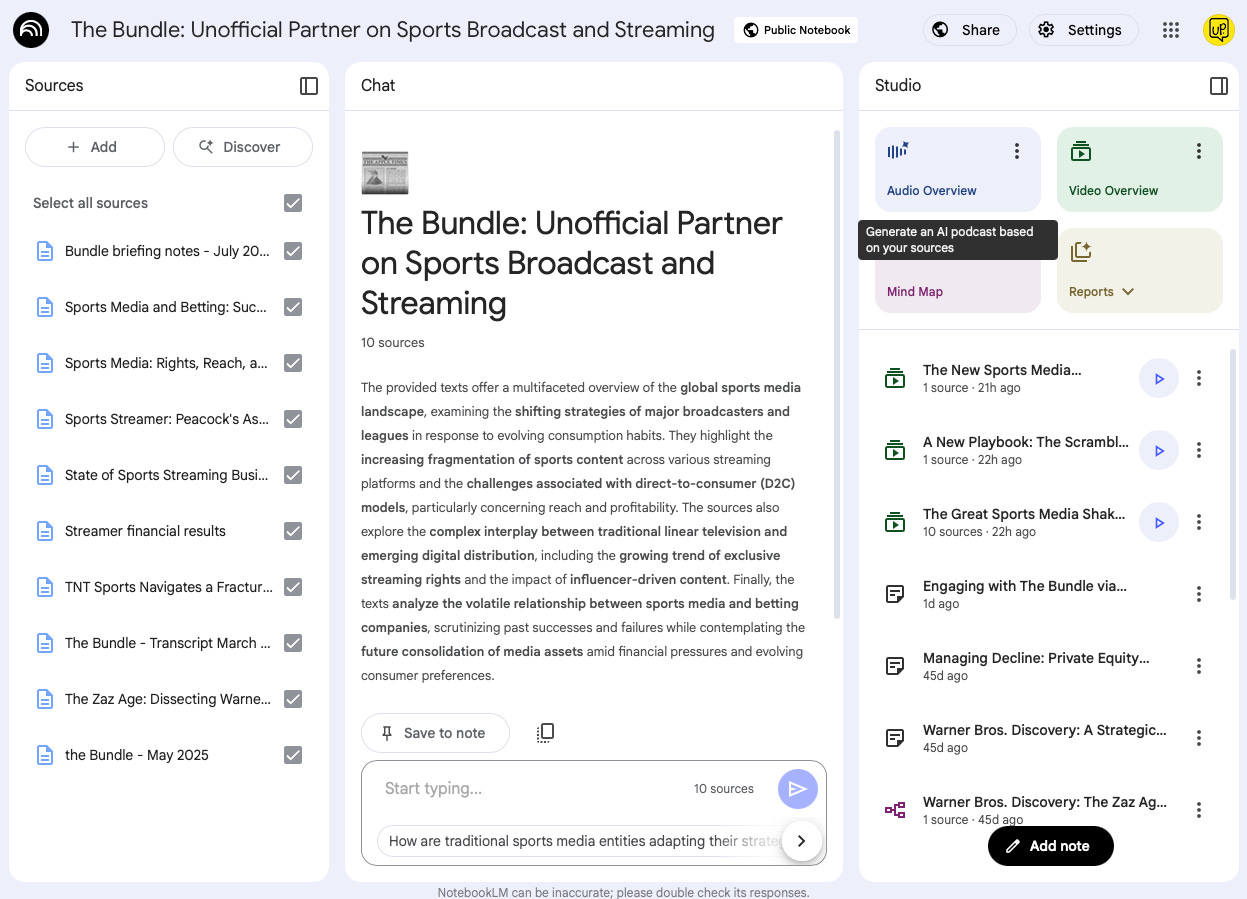Uncheck Bundle briefing notes source

point(293,251)
